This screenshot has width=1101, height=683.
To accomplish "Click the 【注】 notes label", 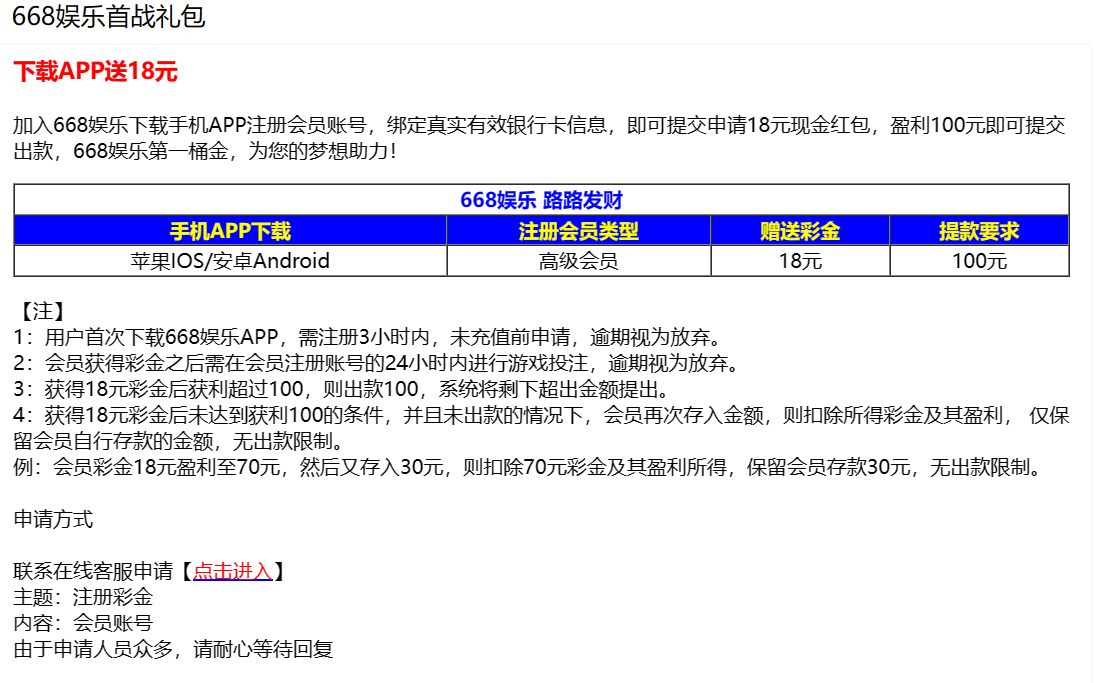I will point(42,311).
